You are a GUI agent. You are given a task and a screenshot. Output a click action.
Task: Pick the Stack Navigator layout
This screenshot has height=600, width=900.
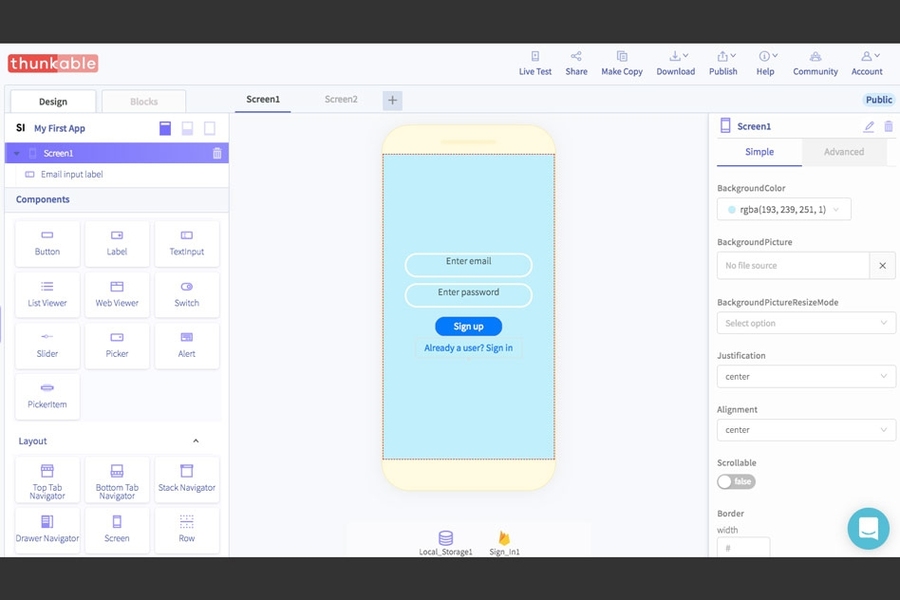click(x=187, y=478)
